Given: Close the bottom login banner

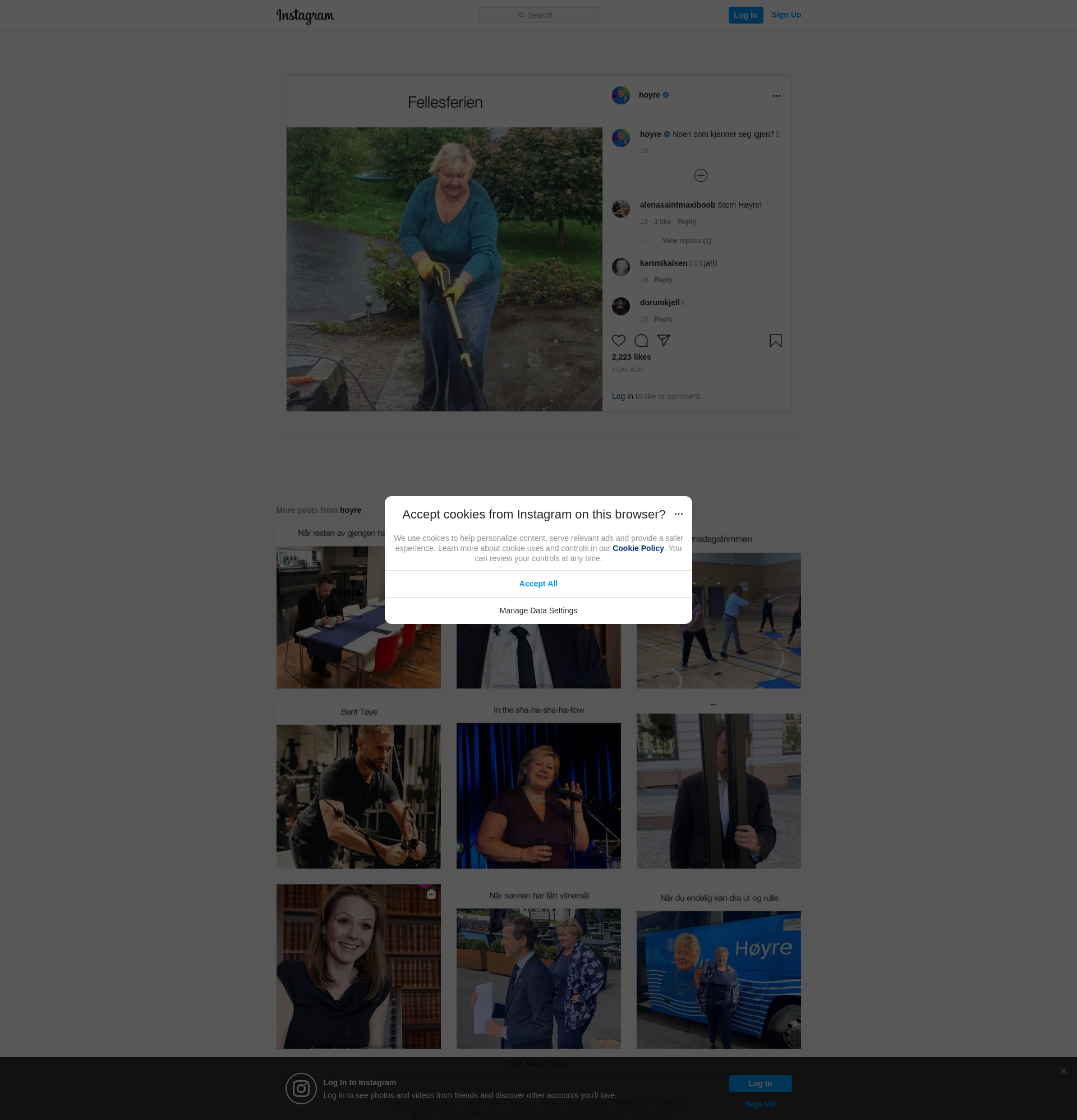Looking at the screenshot, I should click(1064, 1071).
